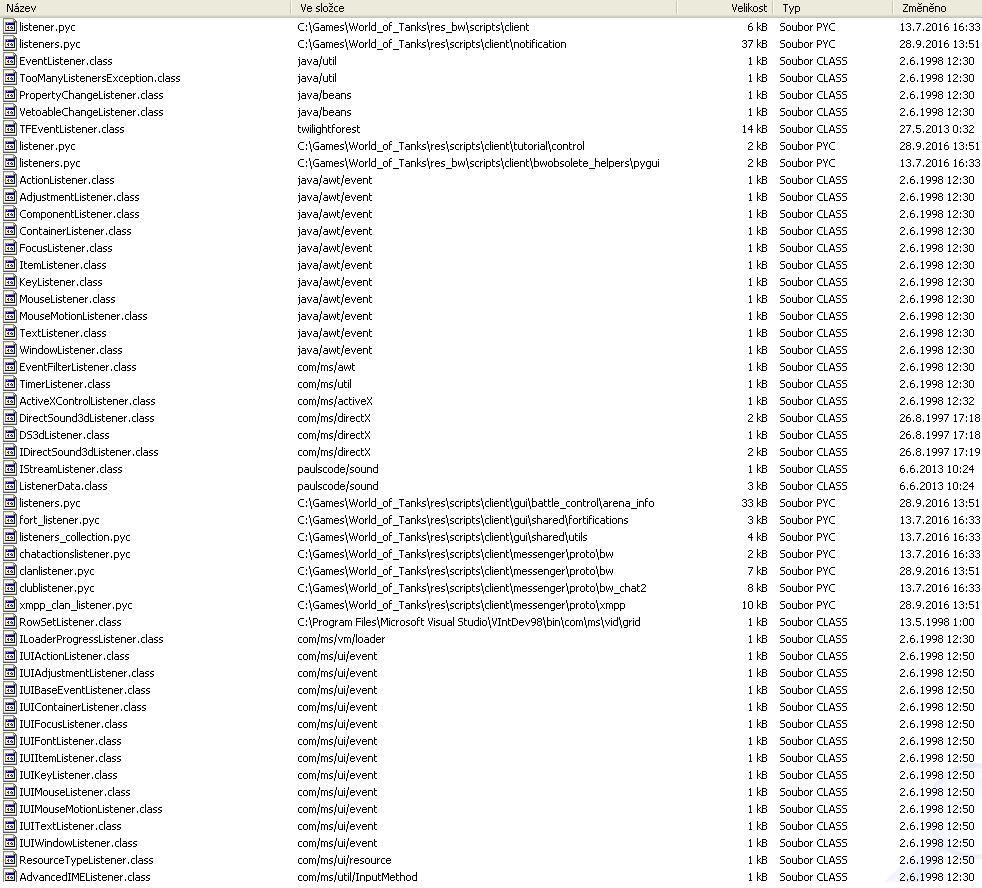
Task: Select the file RowSetListener.class
Action: 70,622
